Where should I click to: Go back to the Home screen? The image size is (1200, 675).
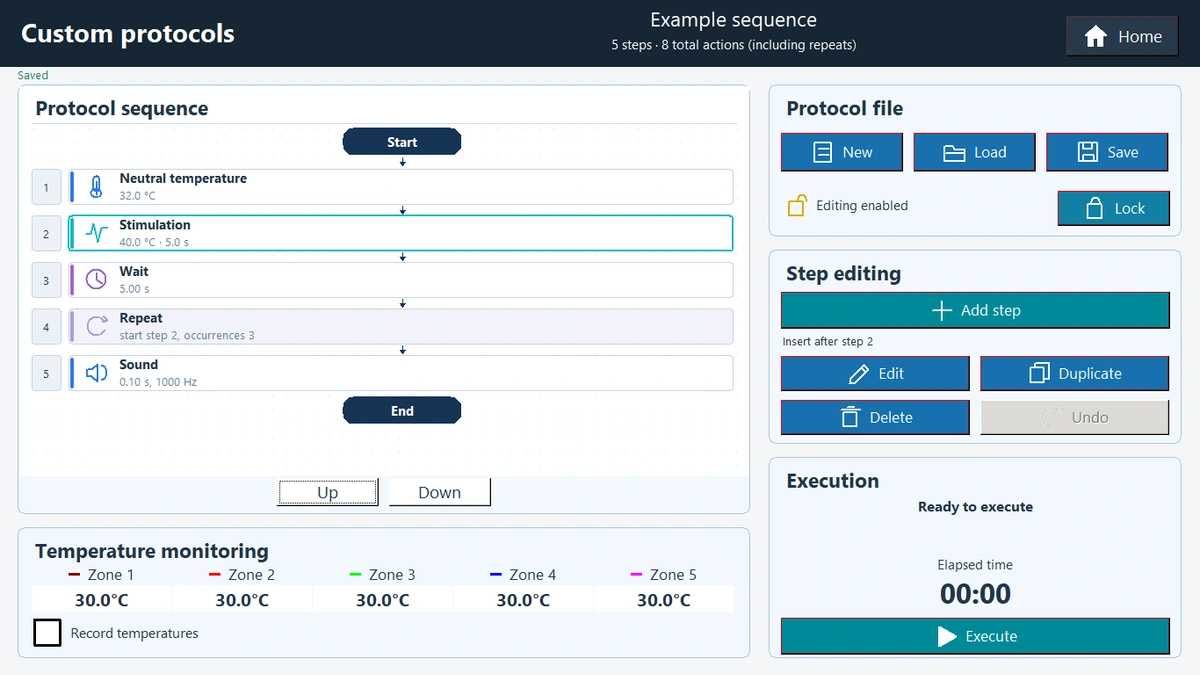coord(1123,36)
